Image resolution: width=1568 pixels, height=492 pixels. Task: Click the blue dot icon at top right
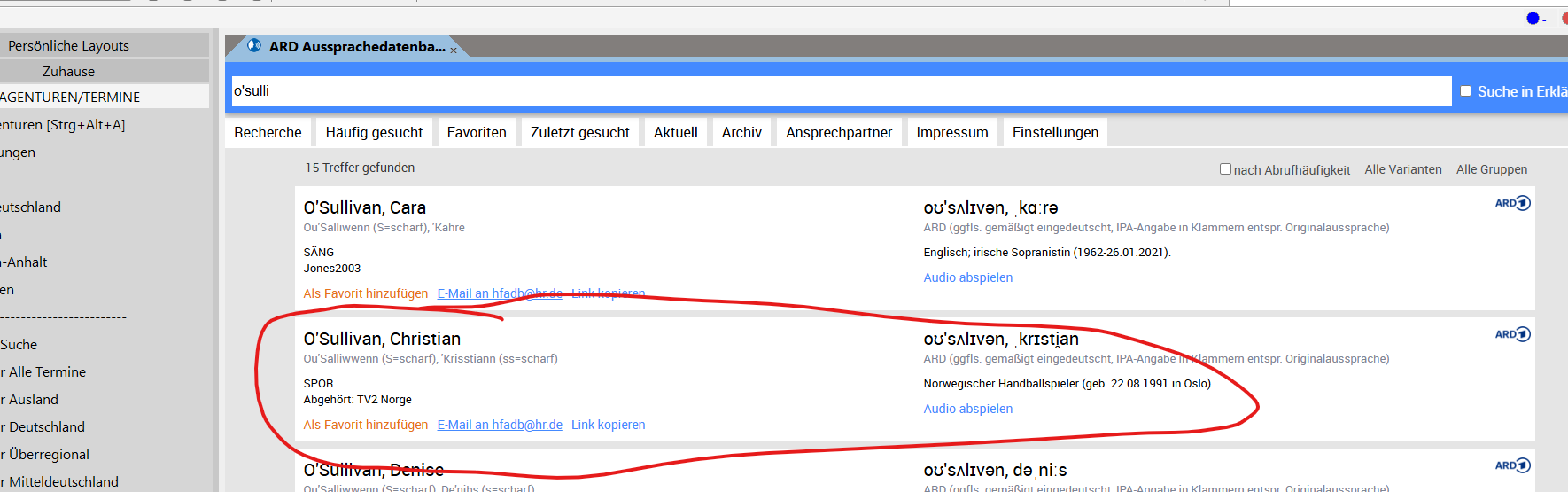tap(1533, 18)
